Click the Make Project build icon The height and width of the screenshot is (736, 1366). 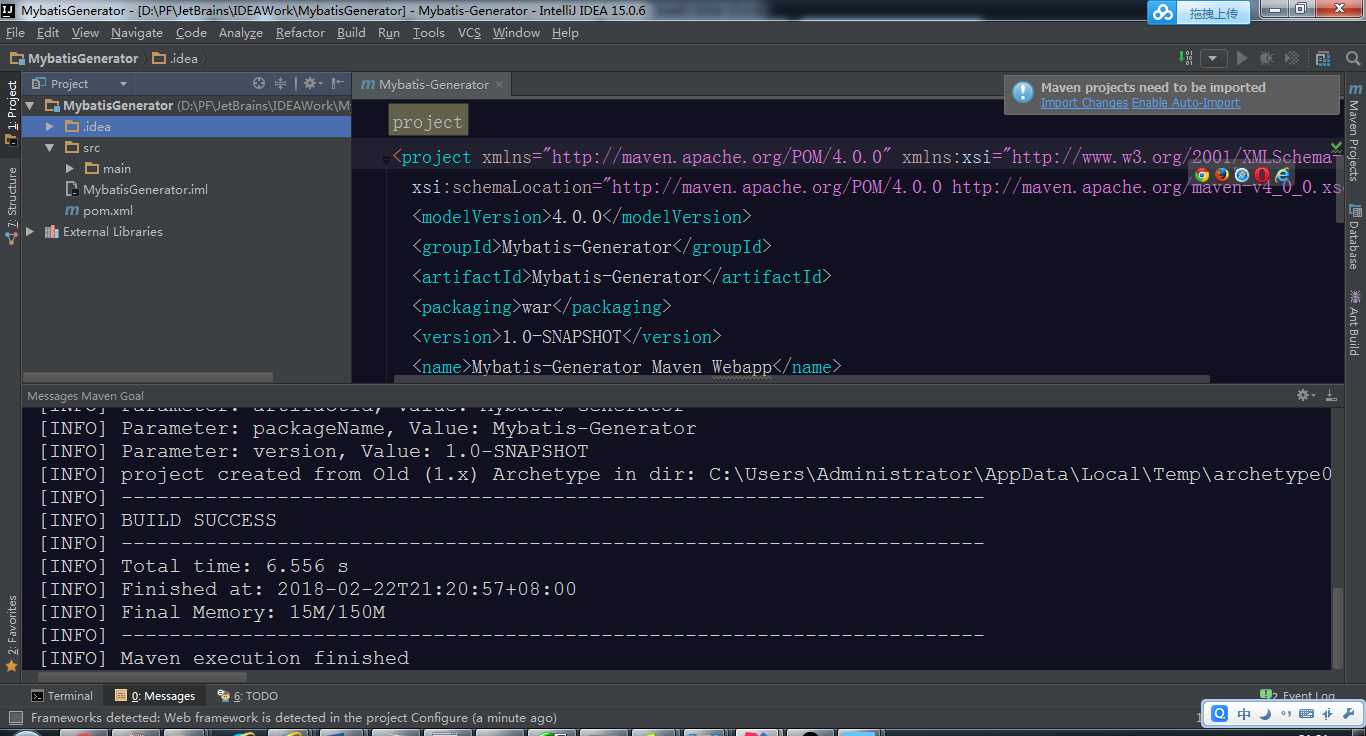[1186, 58]
